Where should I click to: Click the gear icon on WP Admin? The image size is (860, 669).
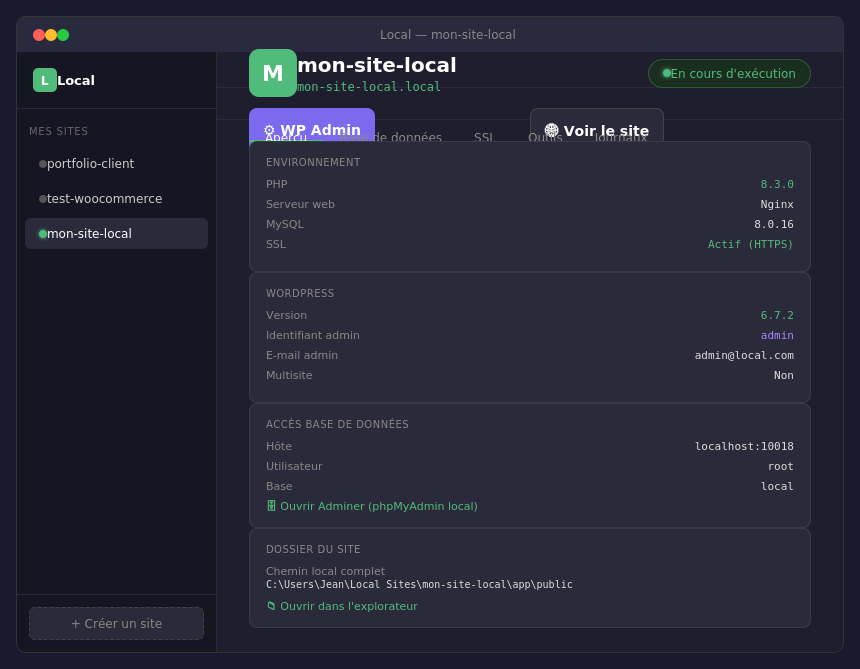pos(269,130)
